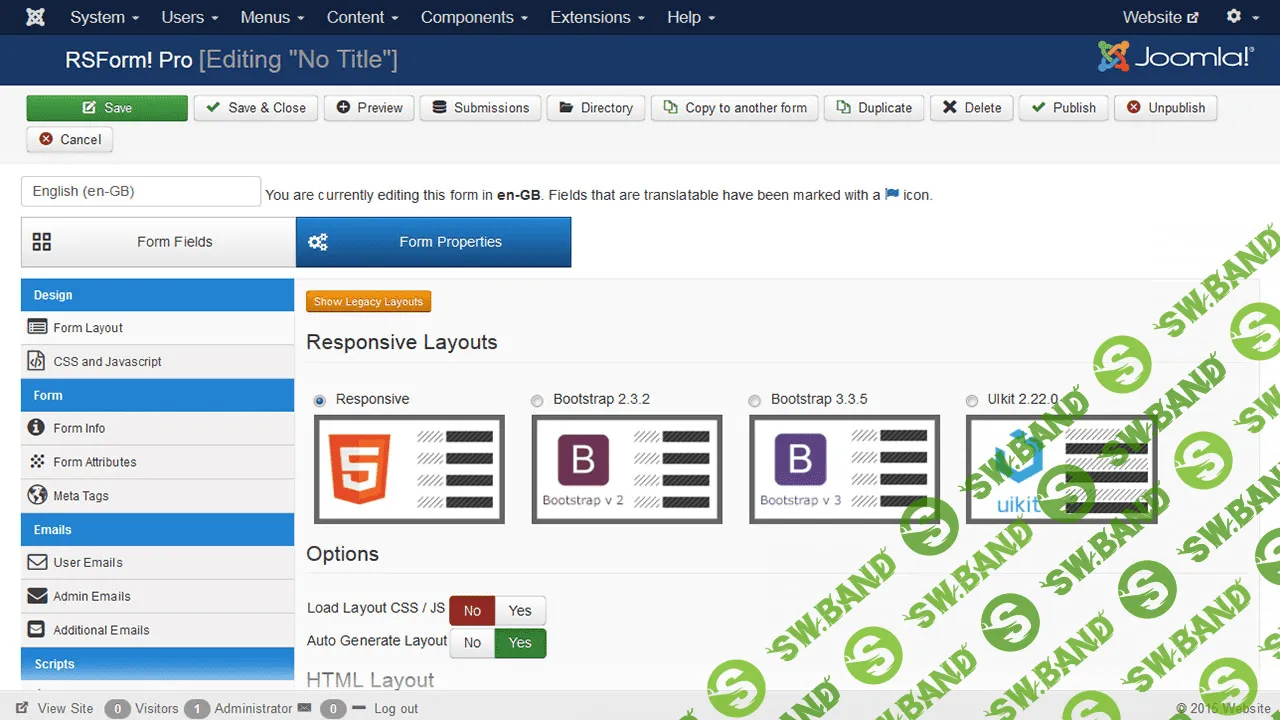Enable Load Layout CSS / JS

click(x=520, y=610)
